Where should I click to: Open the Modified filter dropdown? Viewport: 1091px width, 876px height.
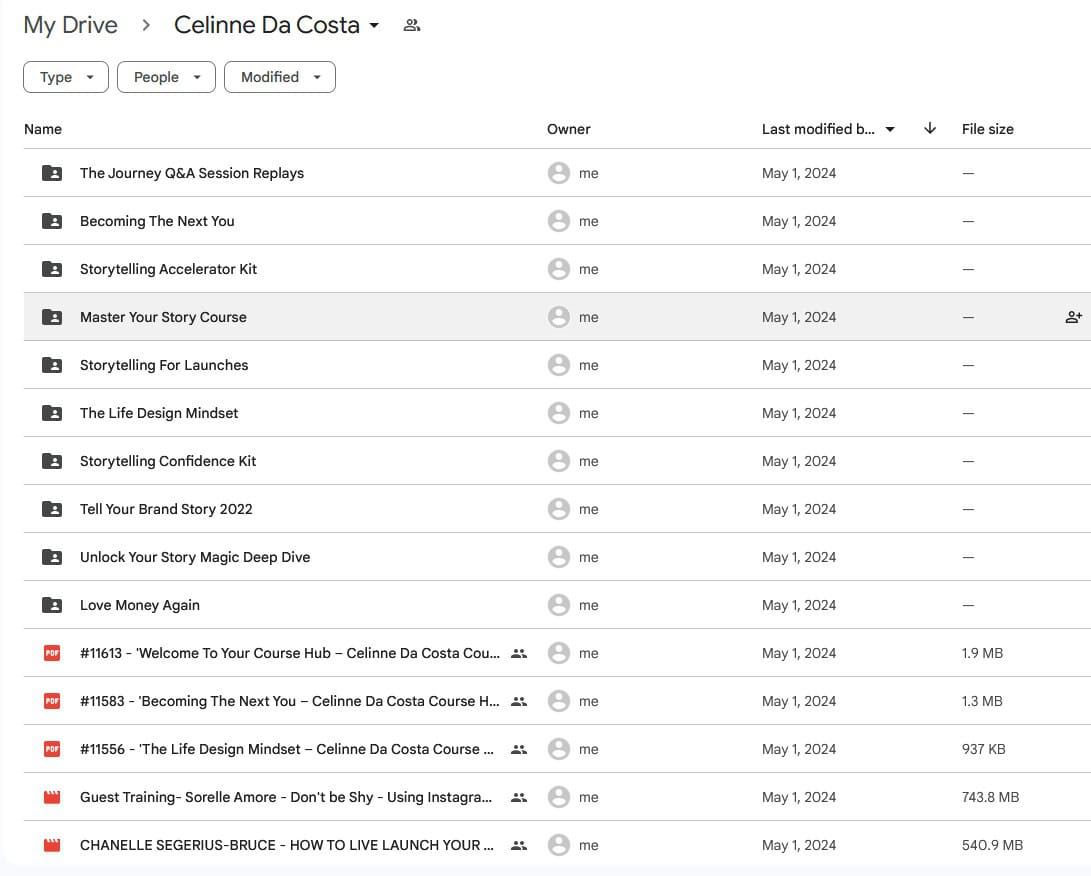pos(280,77)
